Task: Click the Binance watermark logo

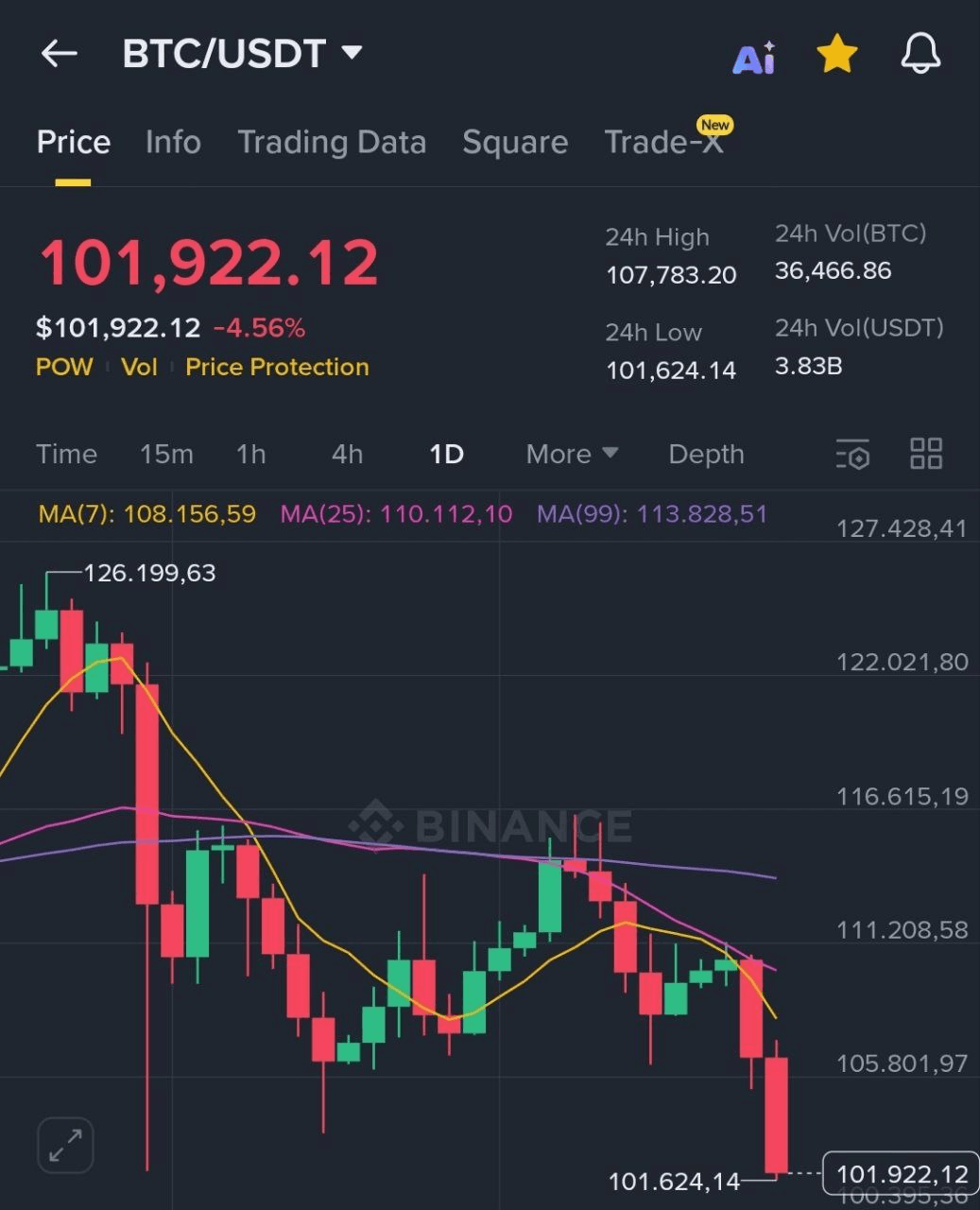Action: [490, 825]
